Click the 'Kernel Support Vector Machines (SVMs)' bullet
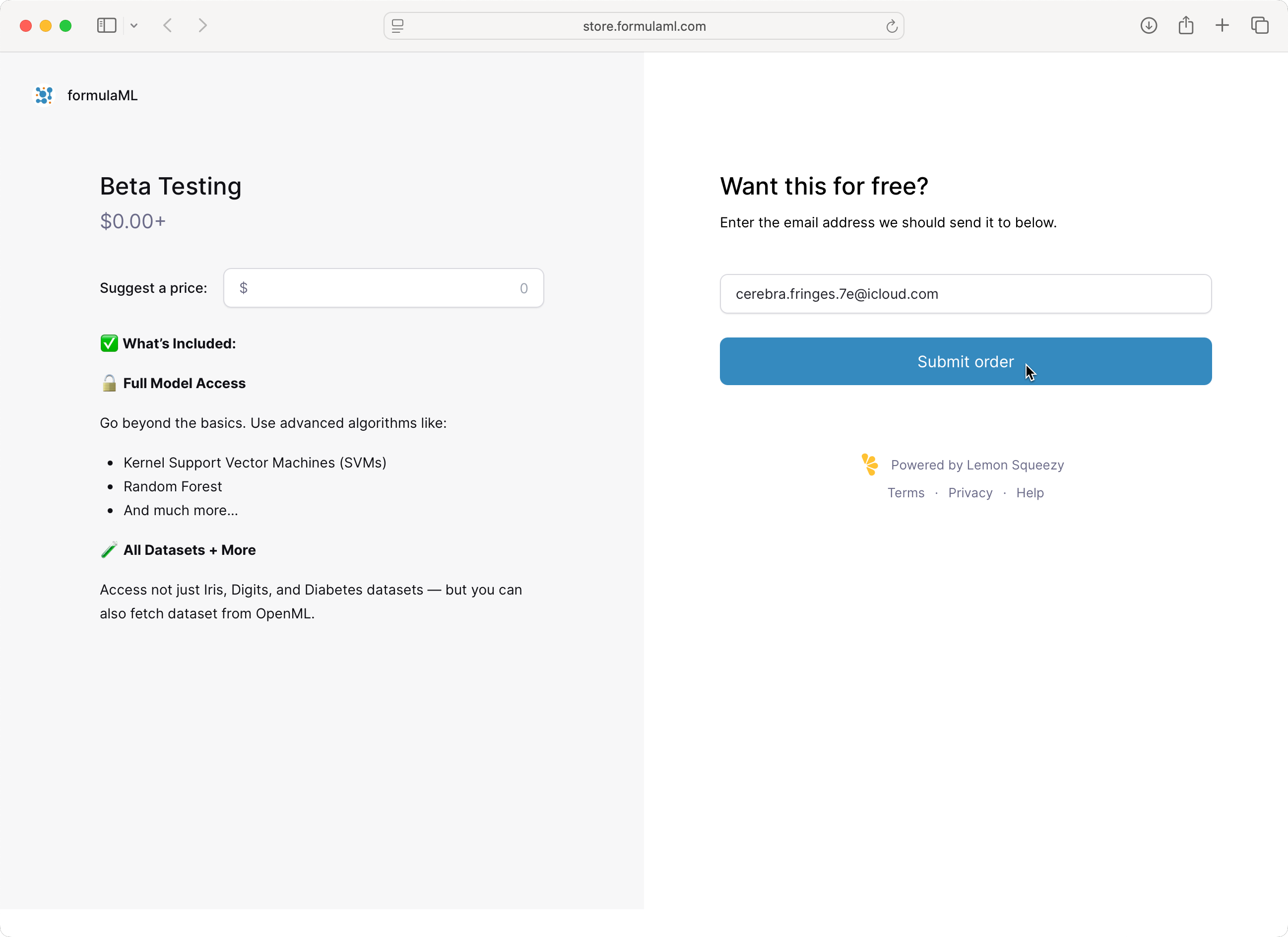 click(x=255, y=463)
